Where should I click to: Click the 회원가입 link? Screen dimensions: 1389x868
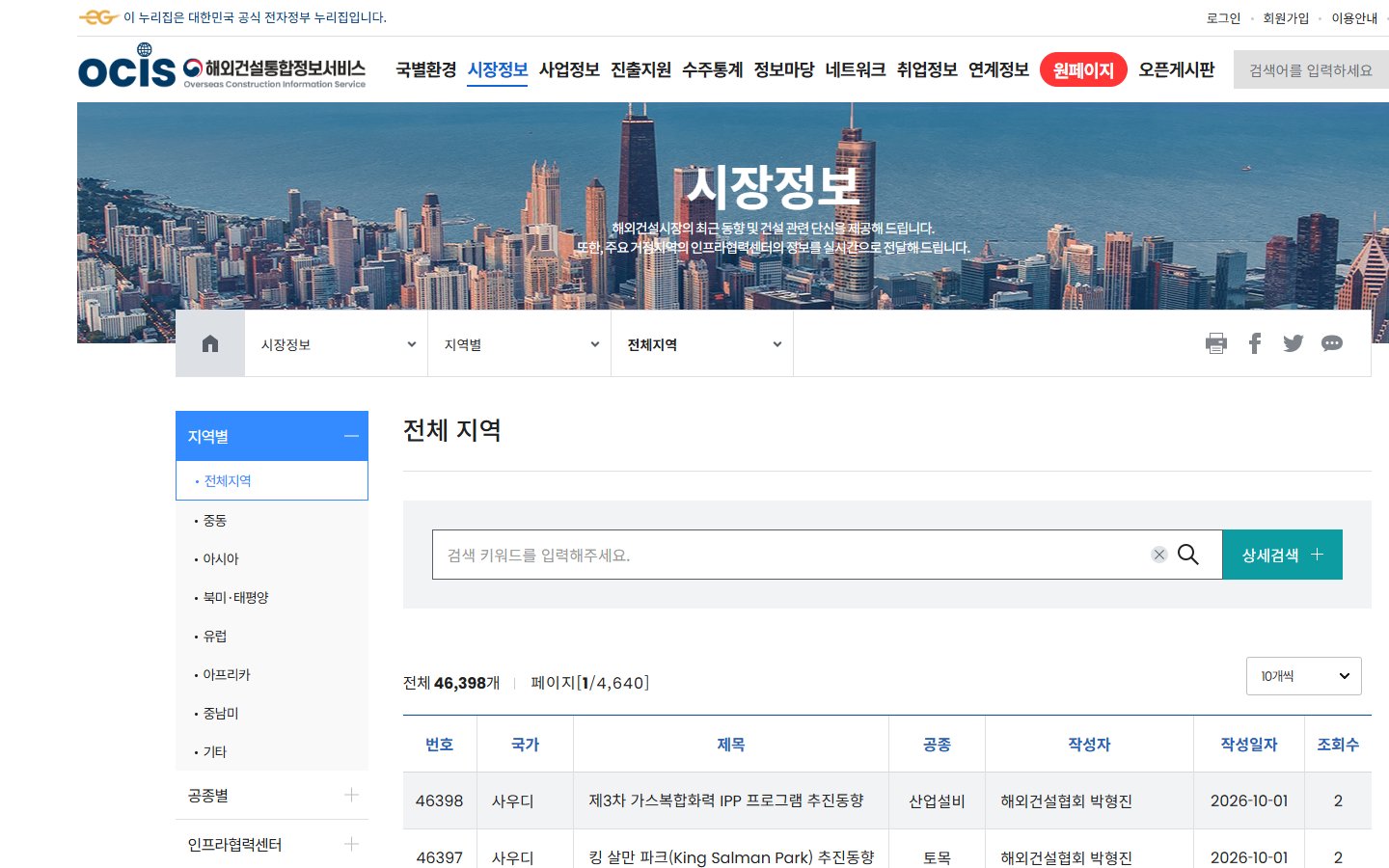1286,18
